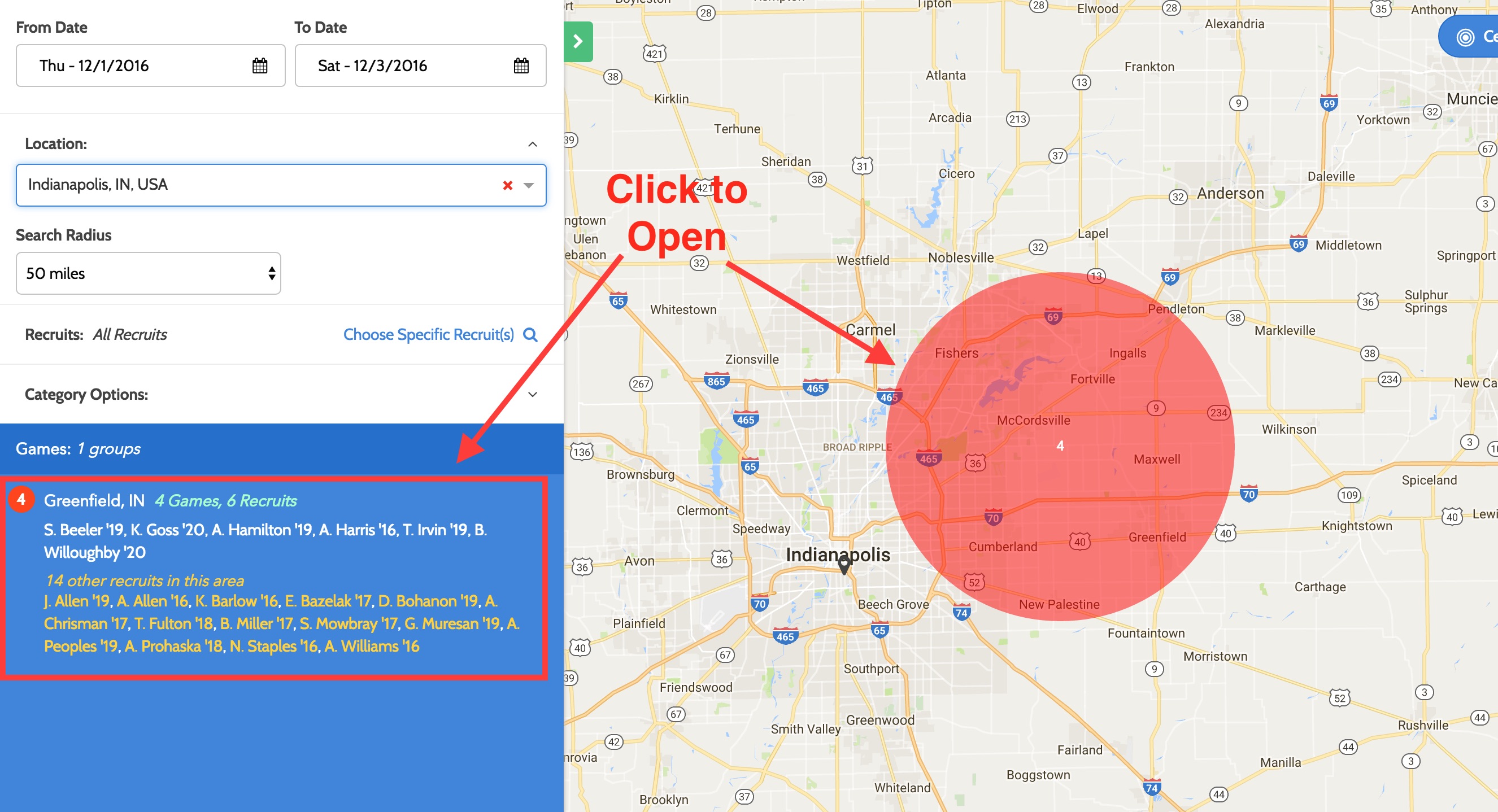
Task: Clear location with the red X icon
Action: [507, 185]
